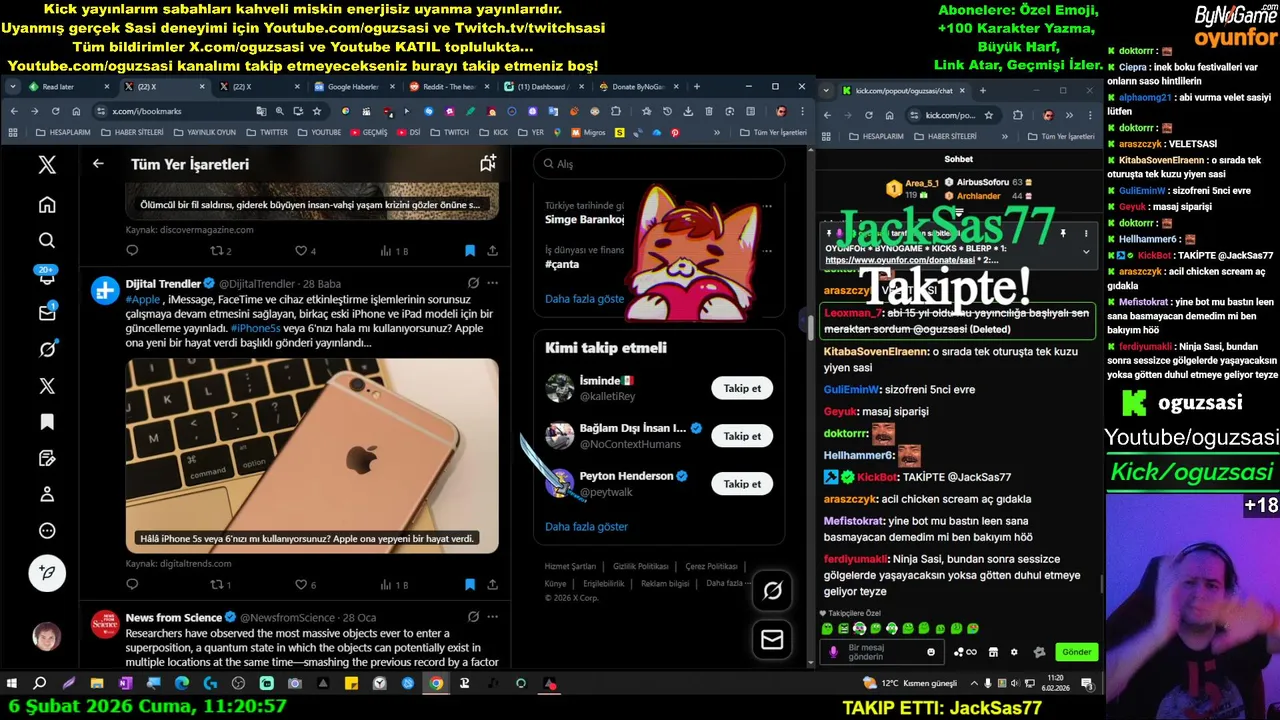Open Profile person icon in X sidebar
The height and width of the screenshot is (720, 1280).
click(x=47, y=494)
